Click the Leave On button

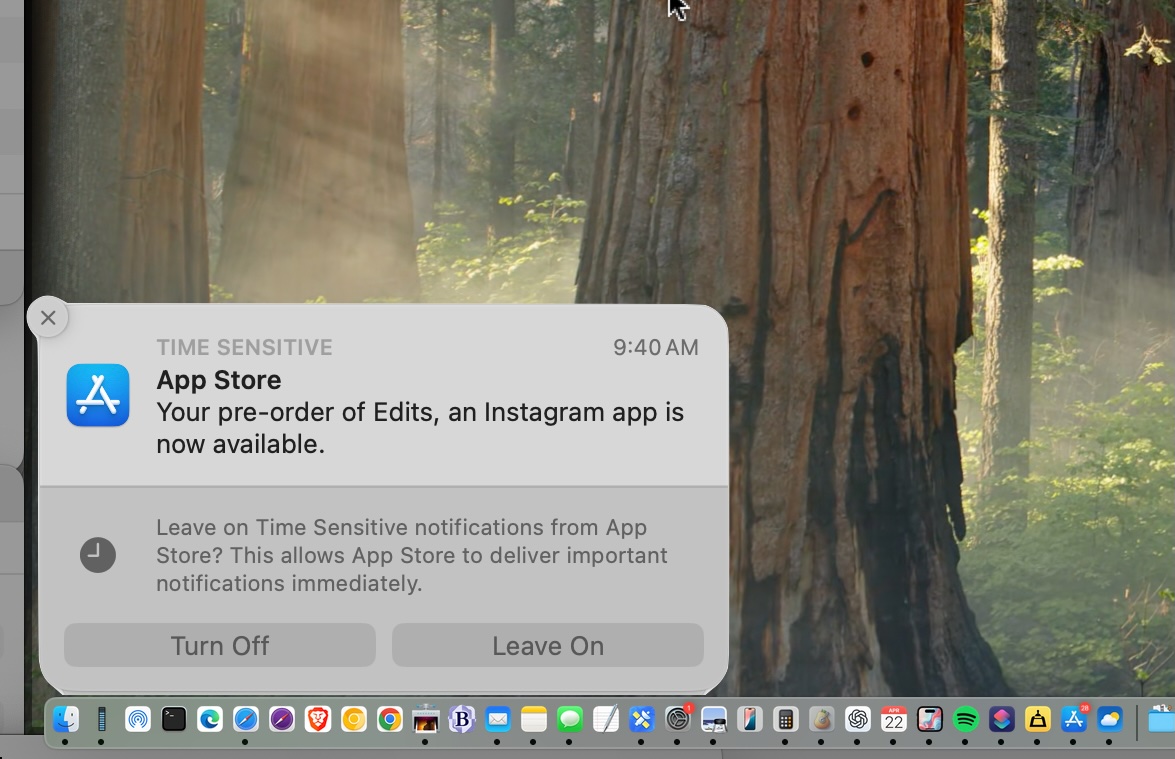tap(547, 646)
